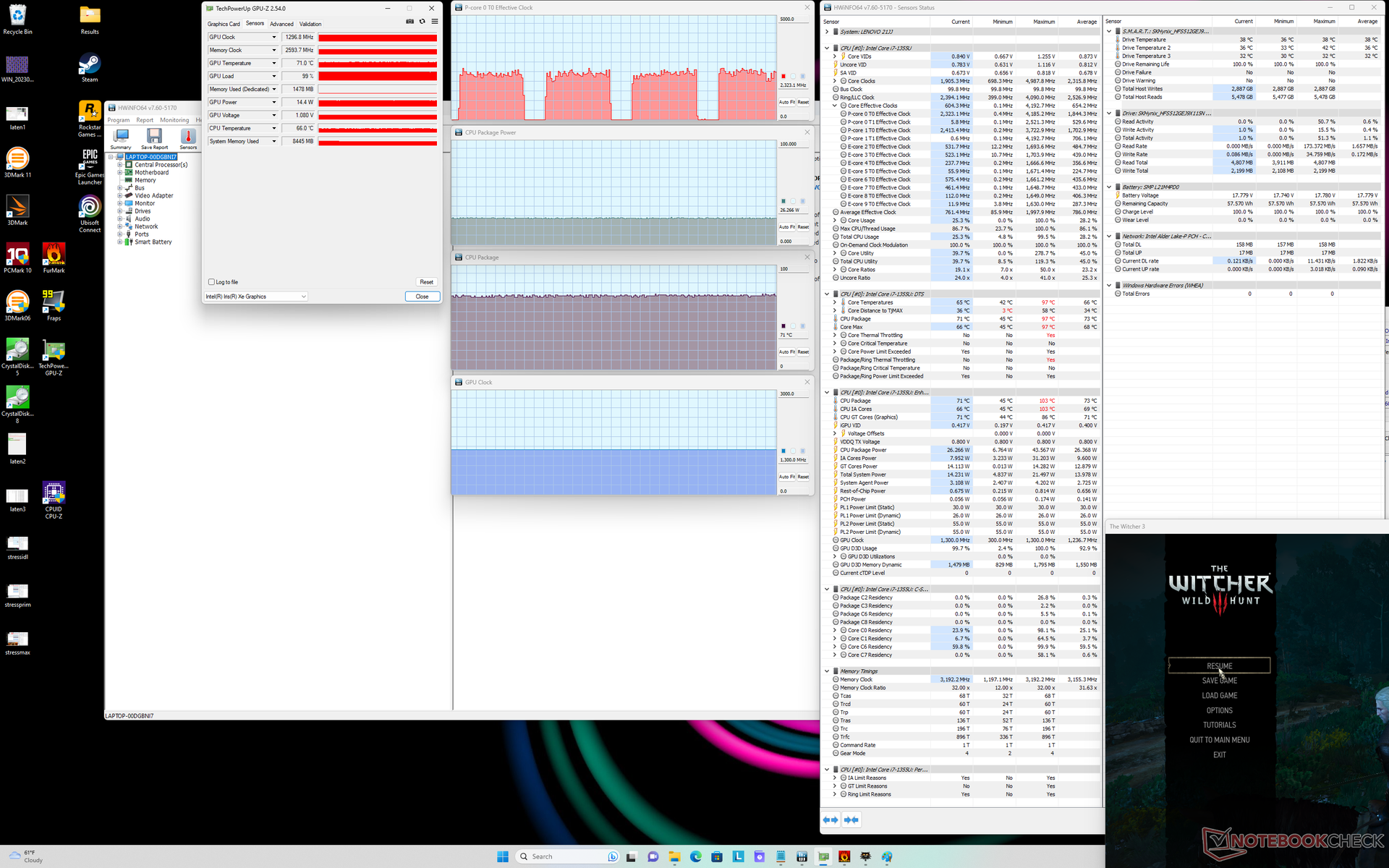Enable the Log to file checkbox

click(x=212, y=282)
